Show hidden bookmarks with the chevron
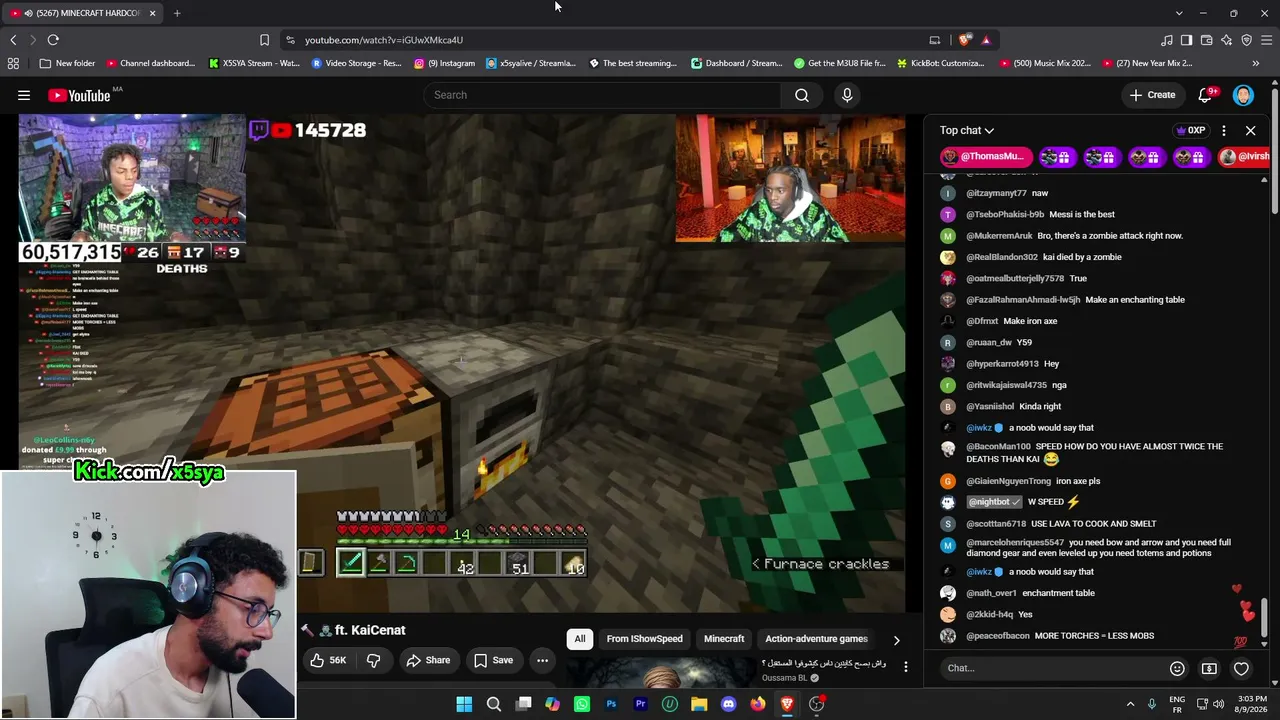Screen dimensions: 1280x720 coord(1255,63)
